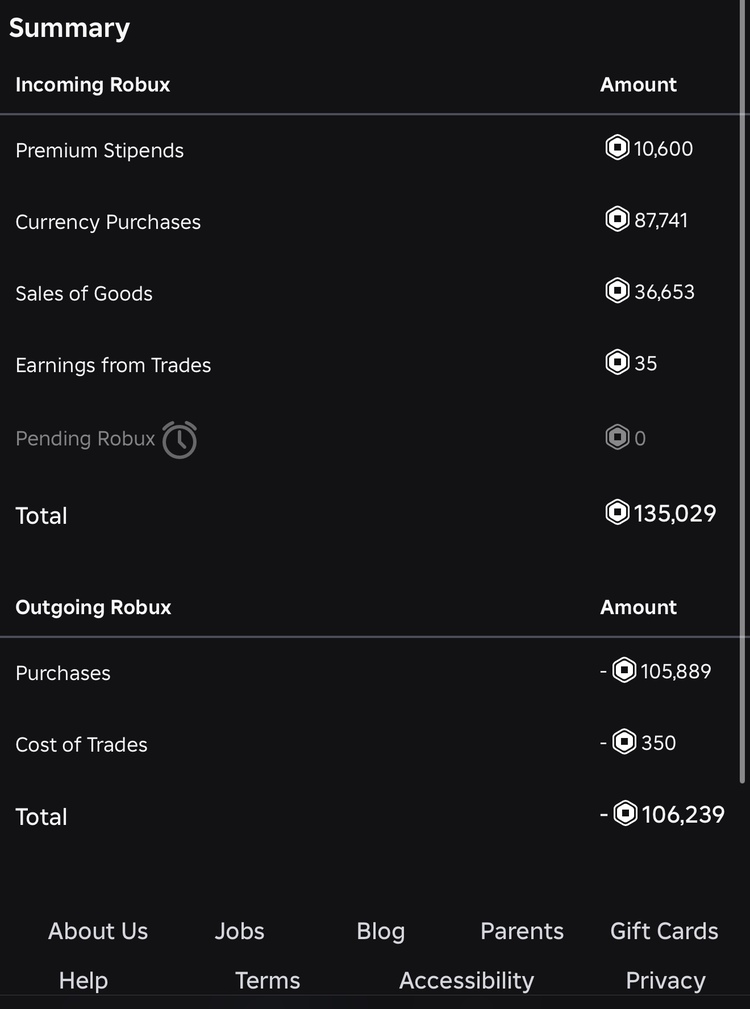Click the Robux icon next to Currency Purchases
This screenshot has height=1009, width=750.
coord(617,219)
